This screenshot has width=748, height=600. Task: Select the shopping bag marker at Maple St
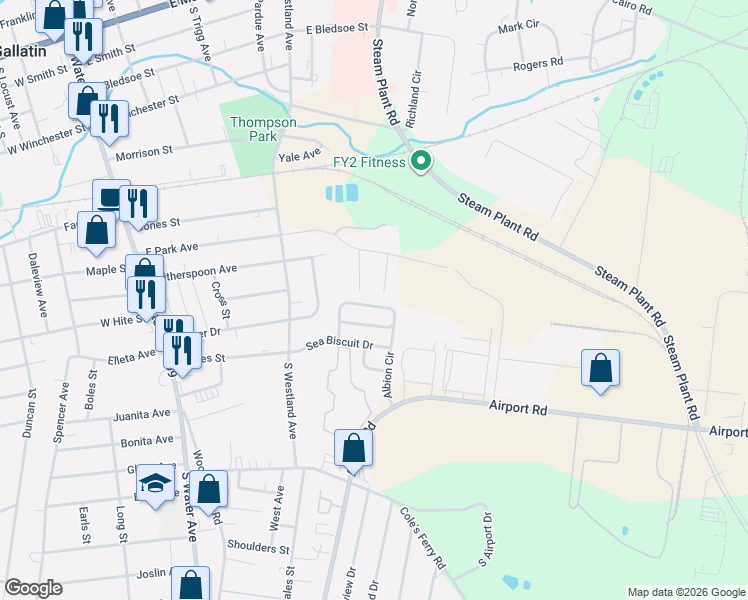pyautogui.click(x=145, y=266)
